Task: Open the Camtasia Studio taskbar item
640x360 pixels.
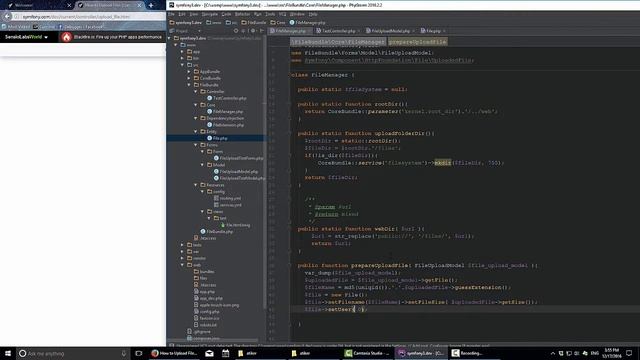Action: 367,353
